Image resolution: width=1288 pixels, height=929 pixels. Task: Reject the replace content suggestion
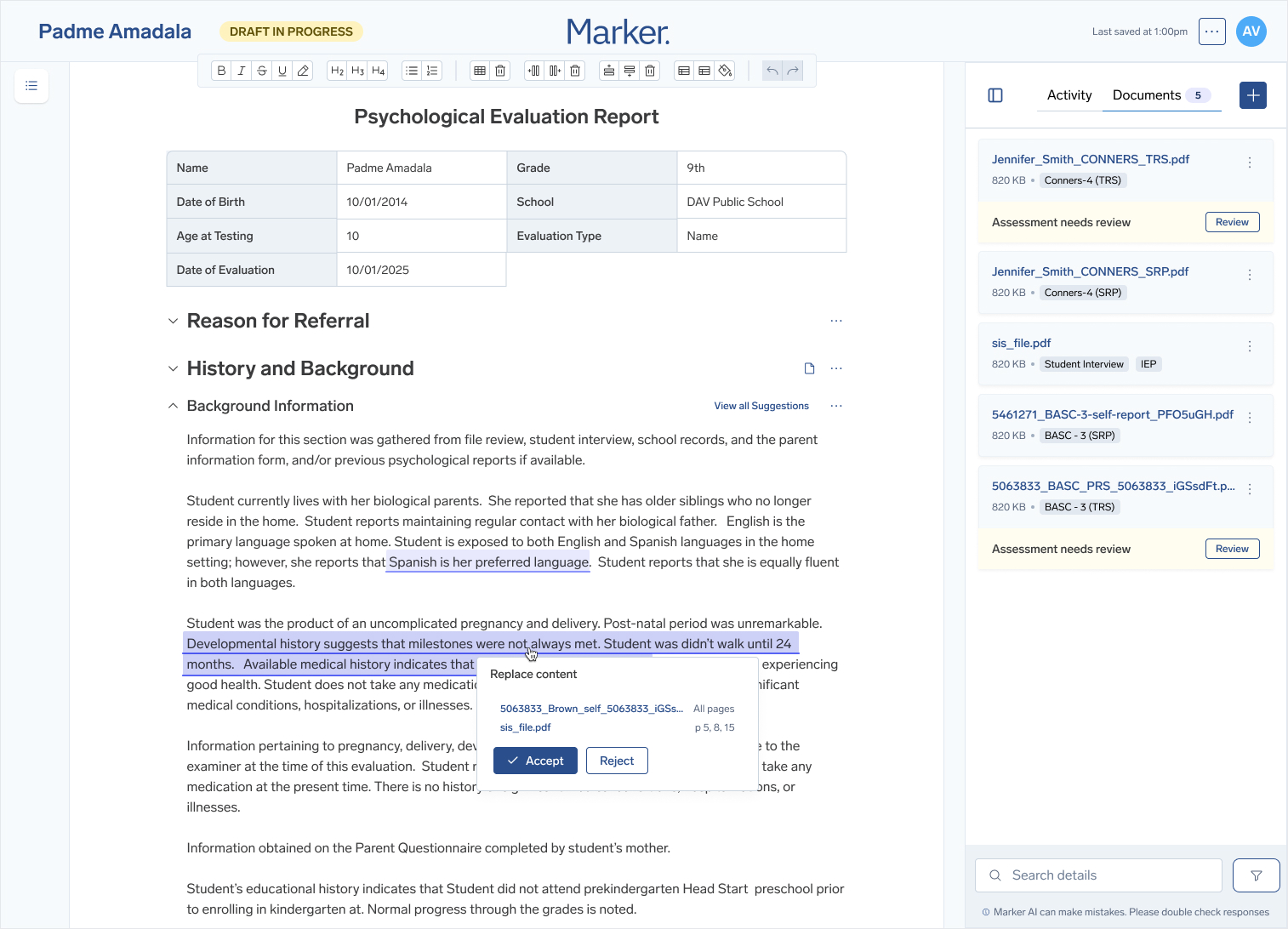(617, 761)
